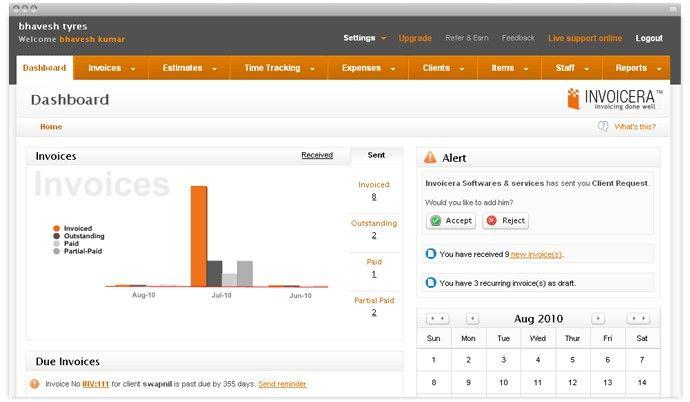This screenshot has width=690, height=402.
Task: Expand the Settings dropdown
Action: click(364, 38)
